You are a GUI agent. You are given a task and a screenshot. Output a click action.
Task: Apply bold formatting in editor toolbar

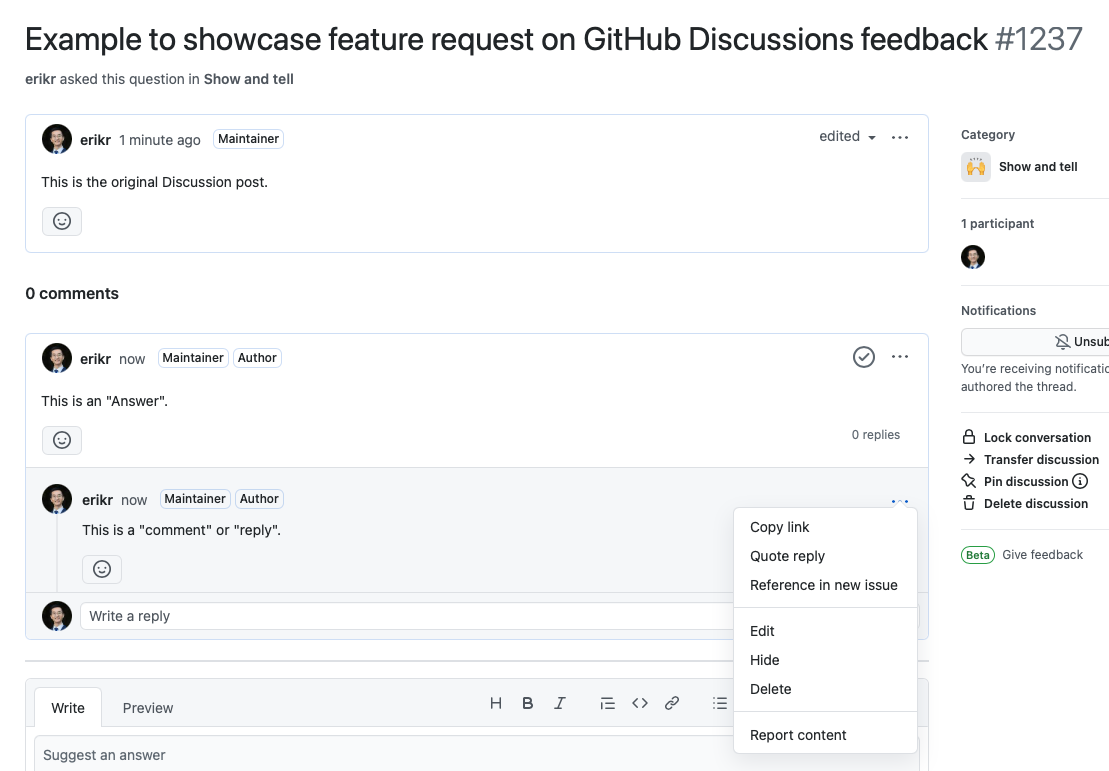tap(528, 703)
